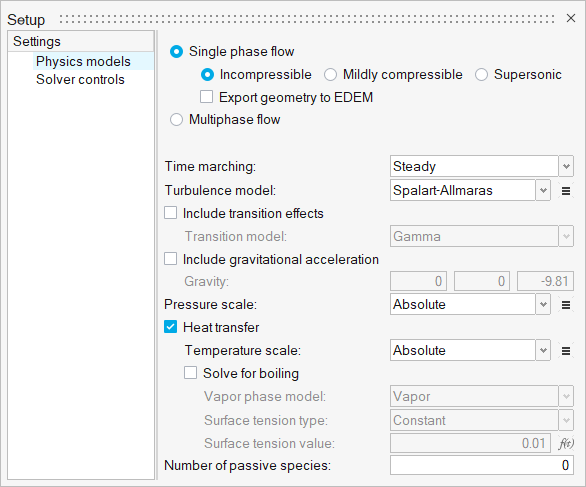586x487 pixels.
Task: Click the Time marching label
Action: pyautogui.click(x=210, y=166)
